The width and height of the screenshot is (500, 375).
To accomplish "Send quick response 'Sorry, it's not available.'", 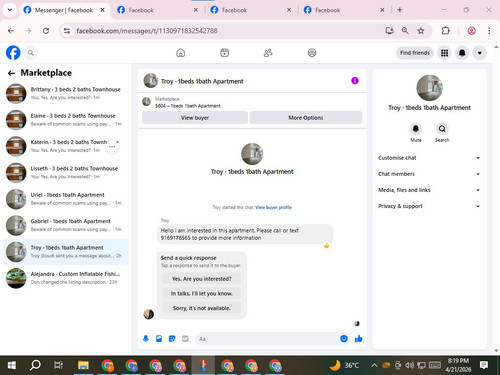I will (x=201, y=308).
